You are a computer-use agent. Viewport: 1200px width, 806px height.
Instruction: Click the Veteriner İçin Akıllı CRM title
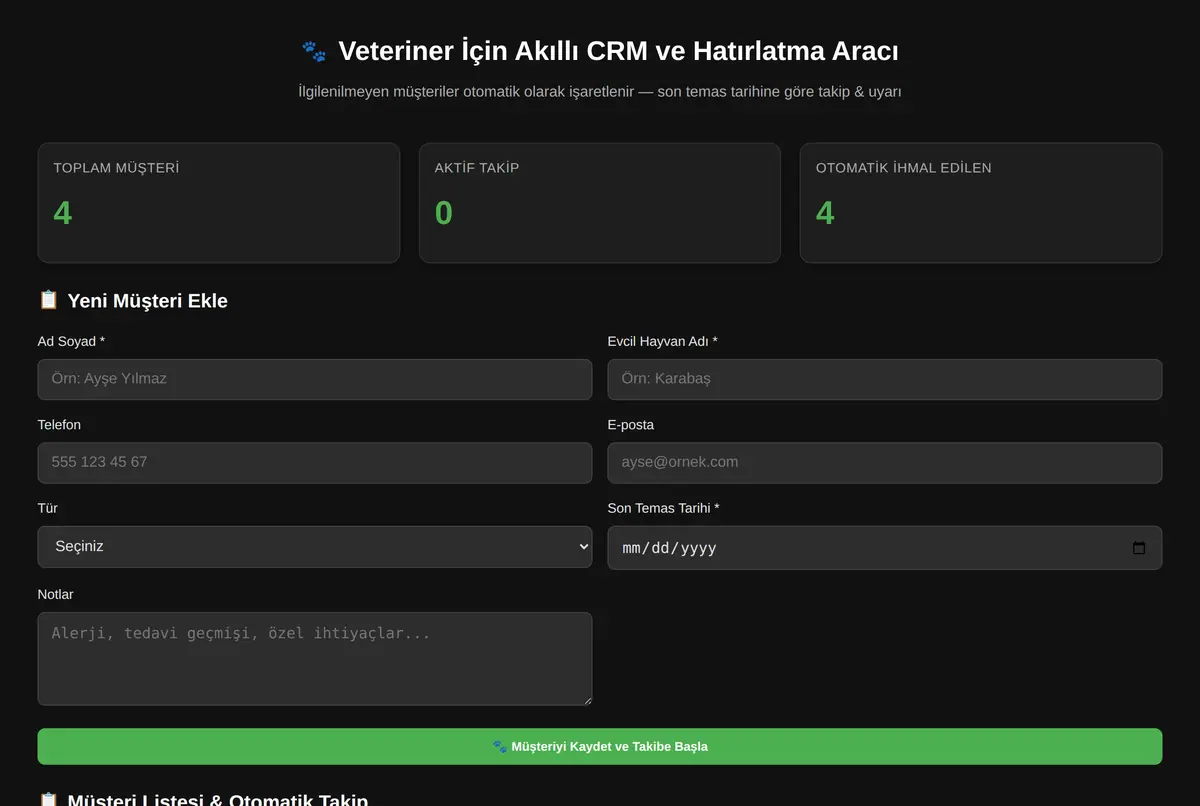click(618, 51)
